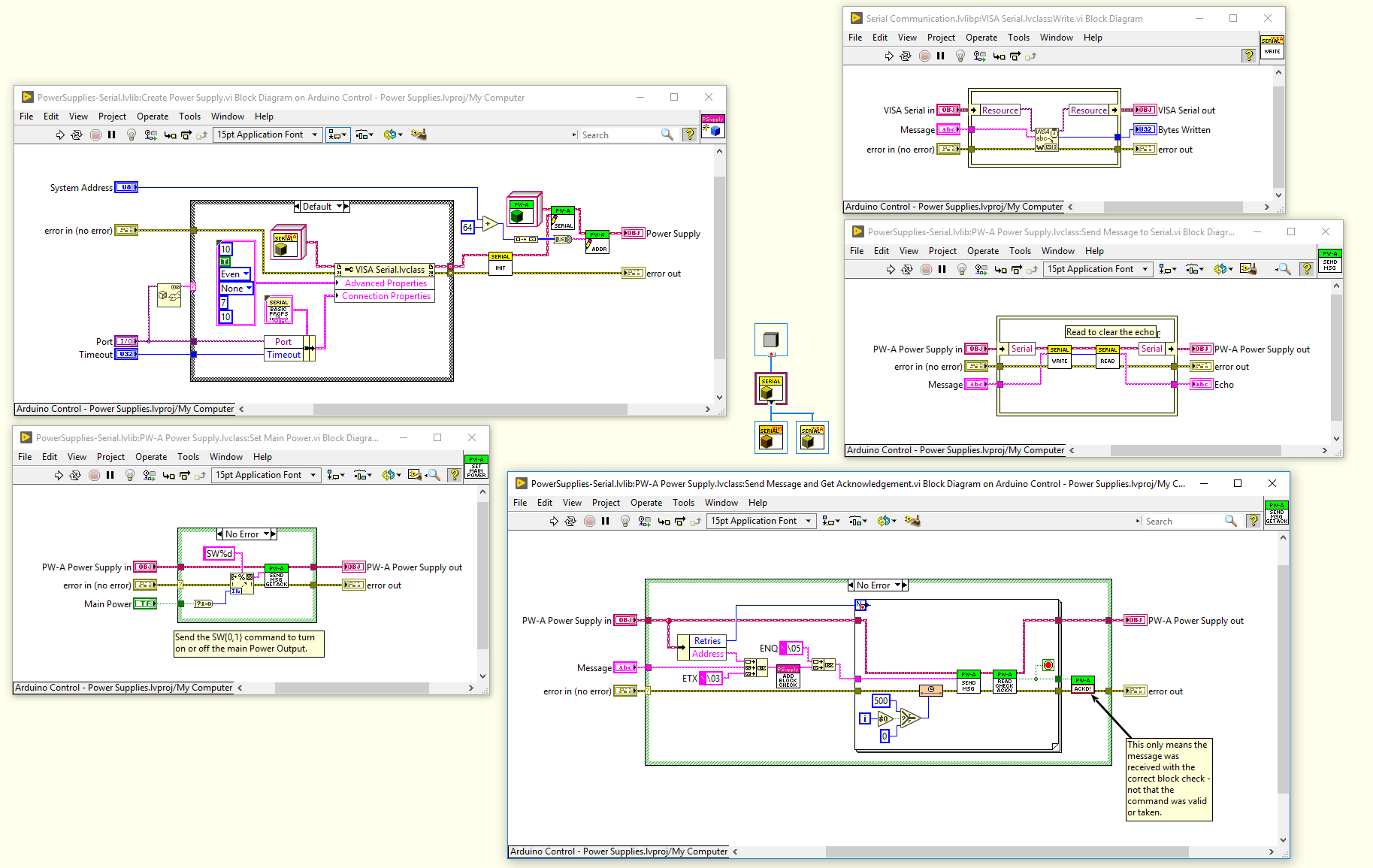1373x868 pixels.
Task: Toggle Retain Wire Values in Create Power Supply window
Action: coord(151,135)
